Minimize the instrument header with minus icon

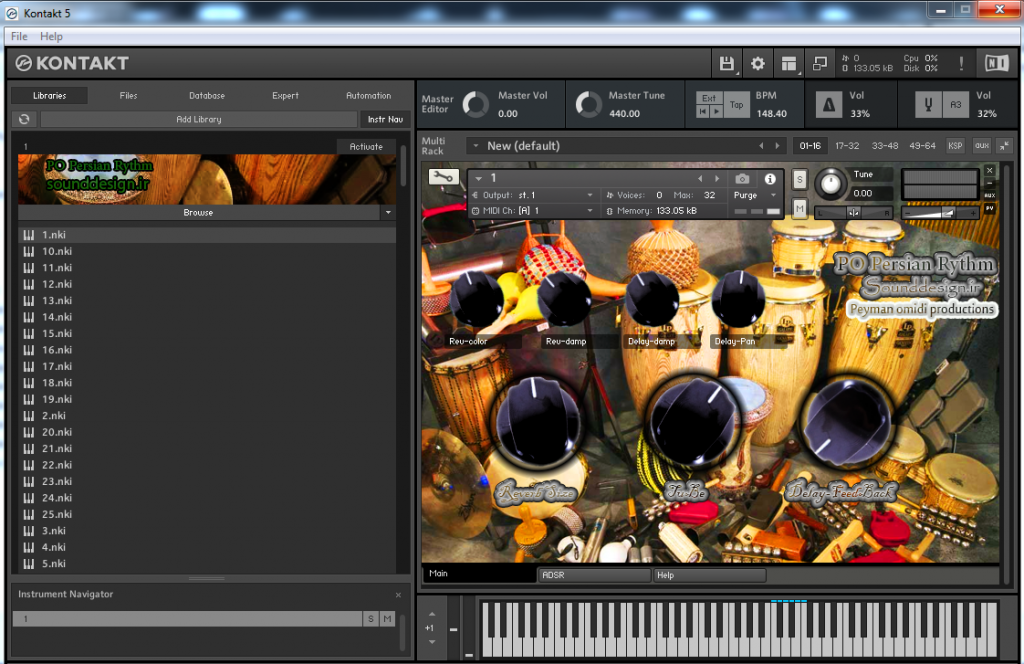989,183
